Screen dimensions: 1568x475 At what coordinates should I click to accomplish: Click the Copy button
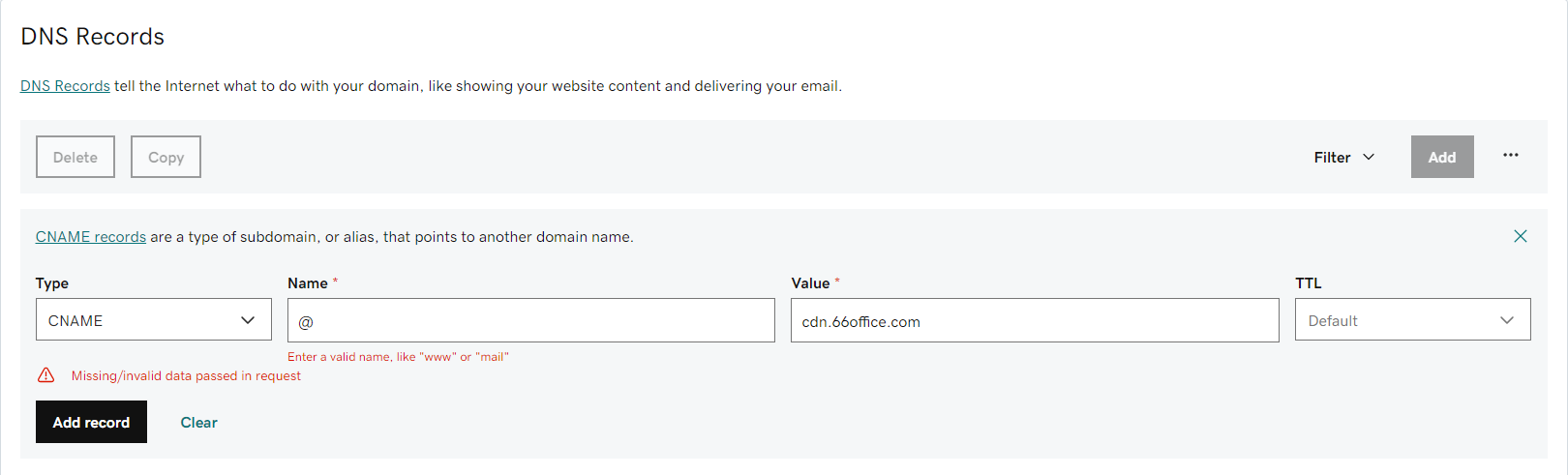click(166, 157)
